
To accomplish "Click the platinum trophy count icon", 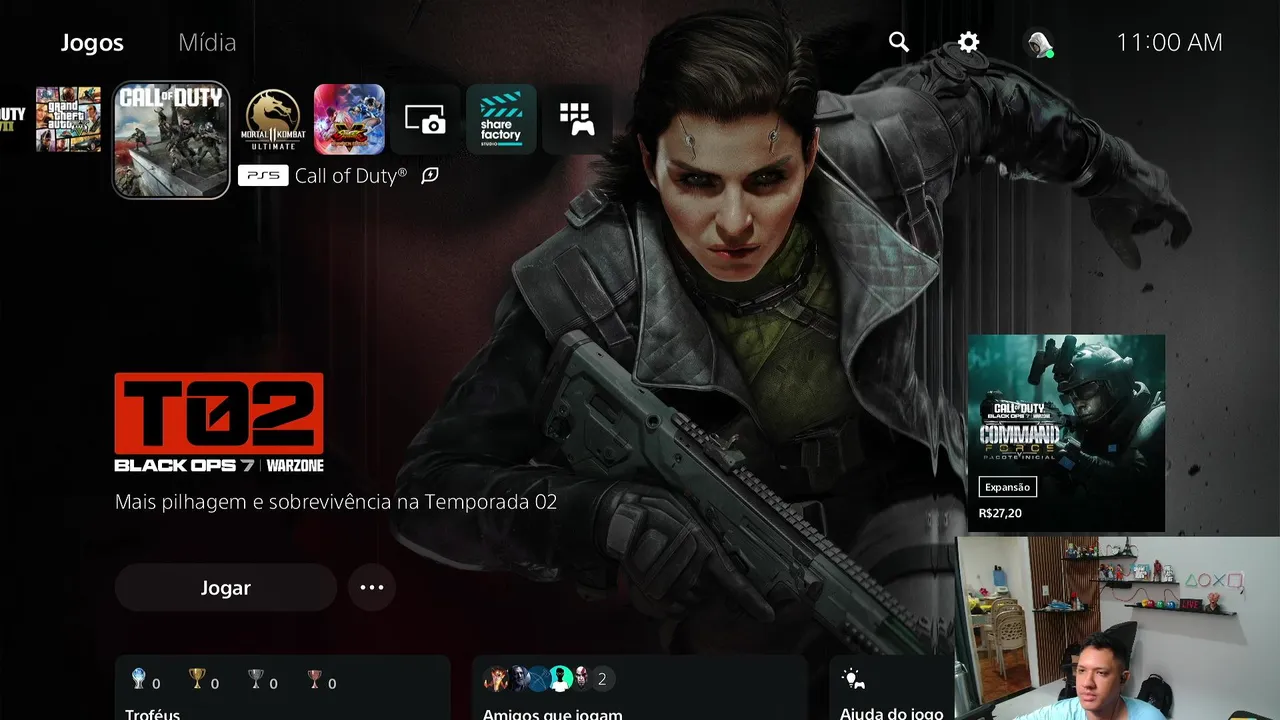I will [139, 680].
